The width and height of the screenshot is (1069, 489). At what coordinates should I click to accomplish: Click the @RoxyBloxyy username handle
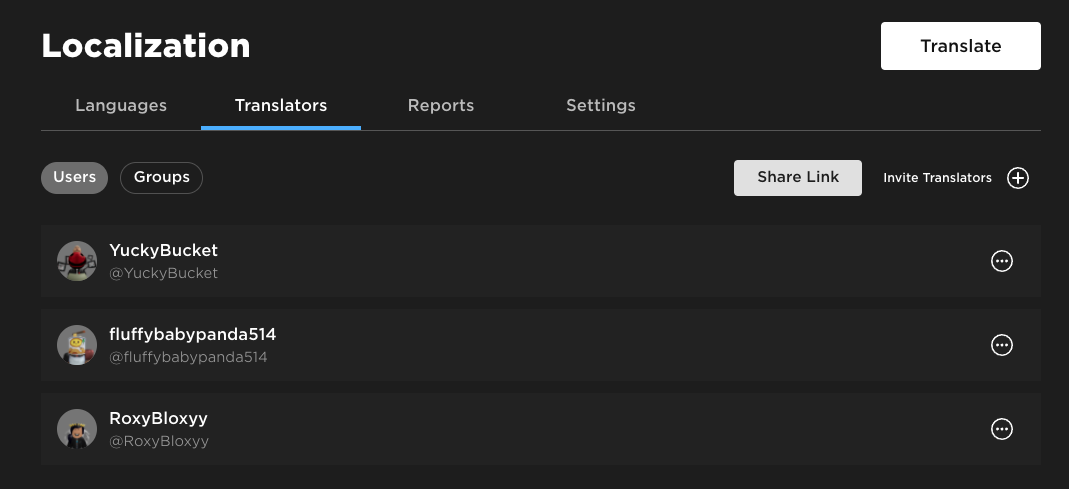[158, 441]
